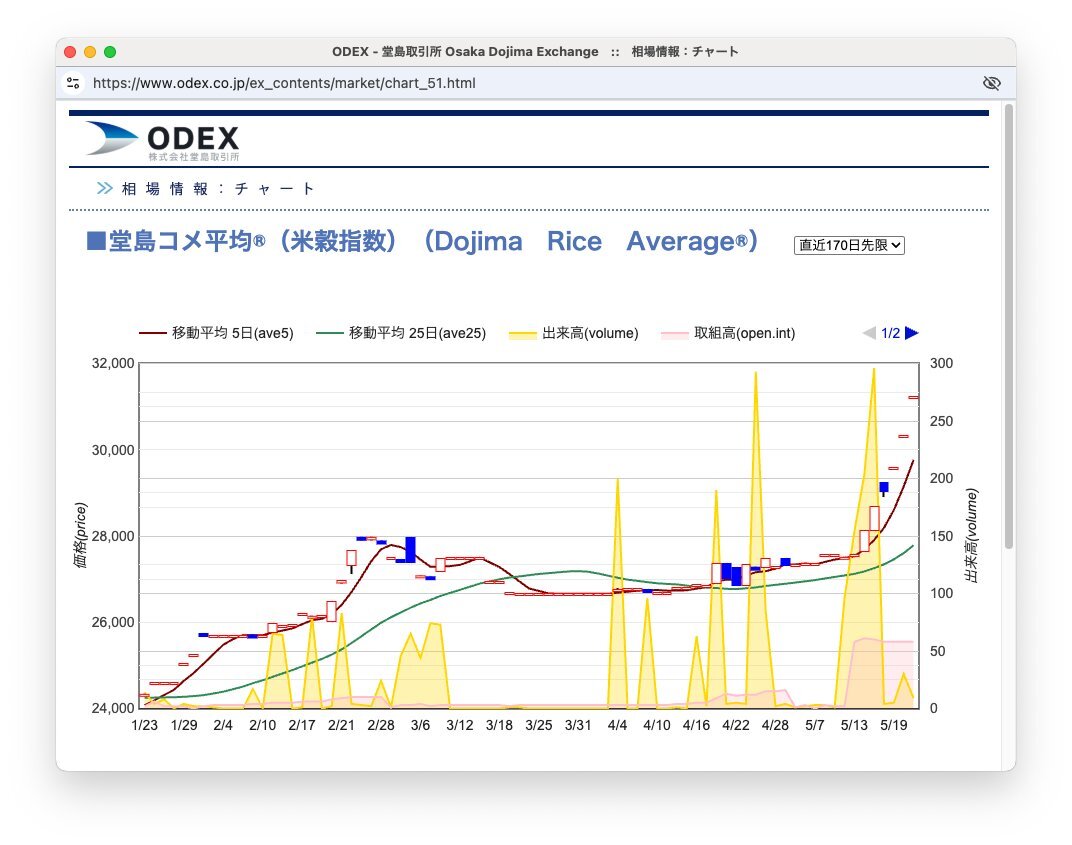1072x845 pixels.
Task: Go to next legend page arrow
Action: 911,333
